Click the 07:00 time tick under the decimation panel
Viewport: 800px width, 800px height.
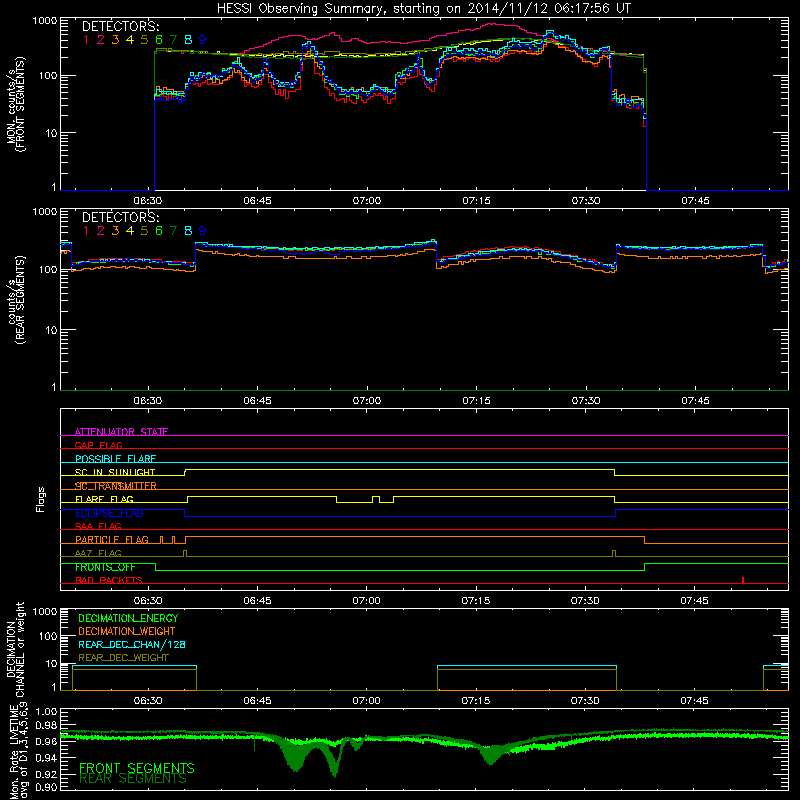point(366,701)
